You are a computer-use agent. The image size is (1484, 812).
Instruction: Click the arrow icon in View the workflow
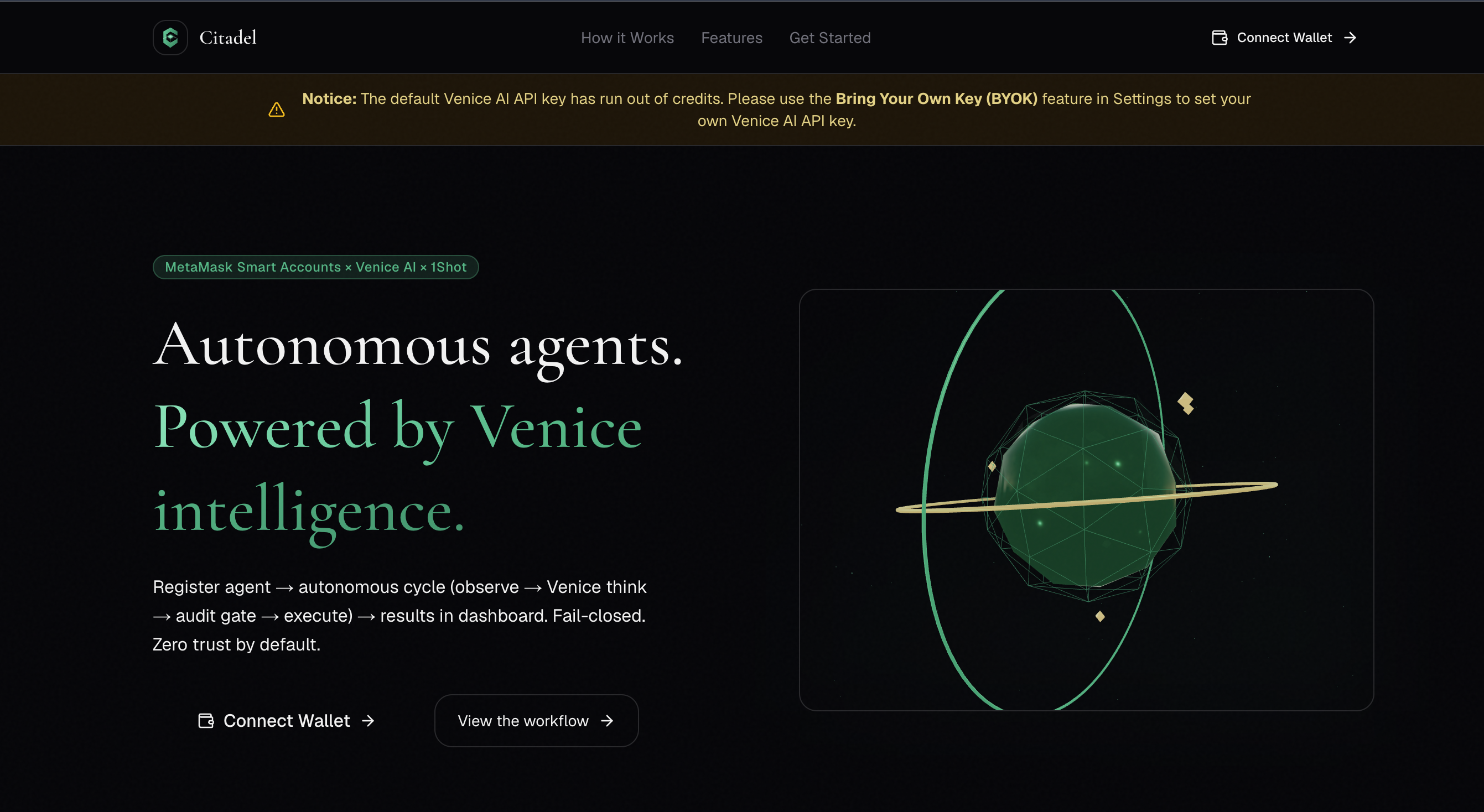pyautogui.click(x=607, y=720)
